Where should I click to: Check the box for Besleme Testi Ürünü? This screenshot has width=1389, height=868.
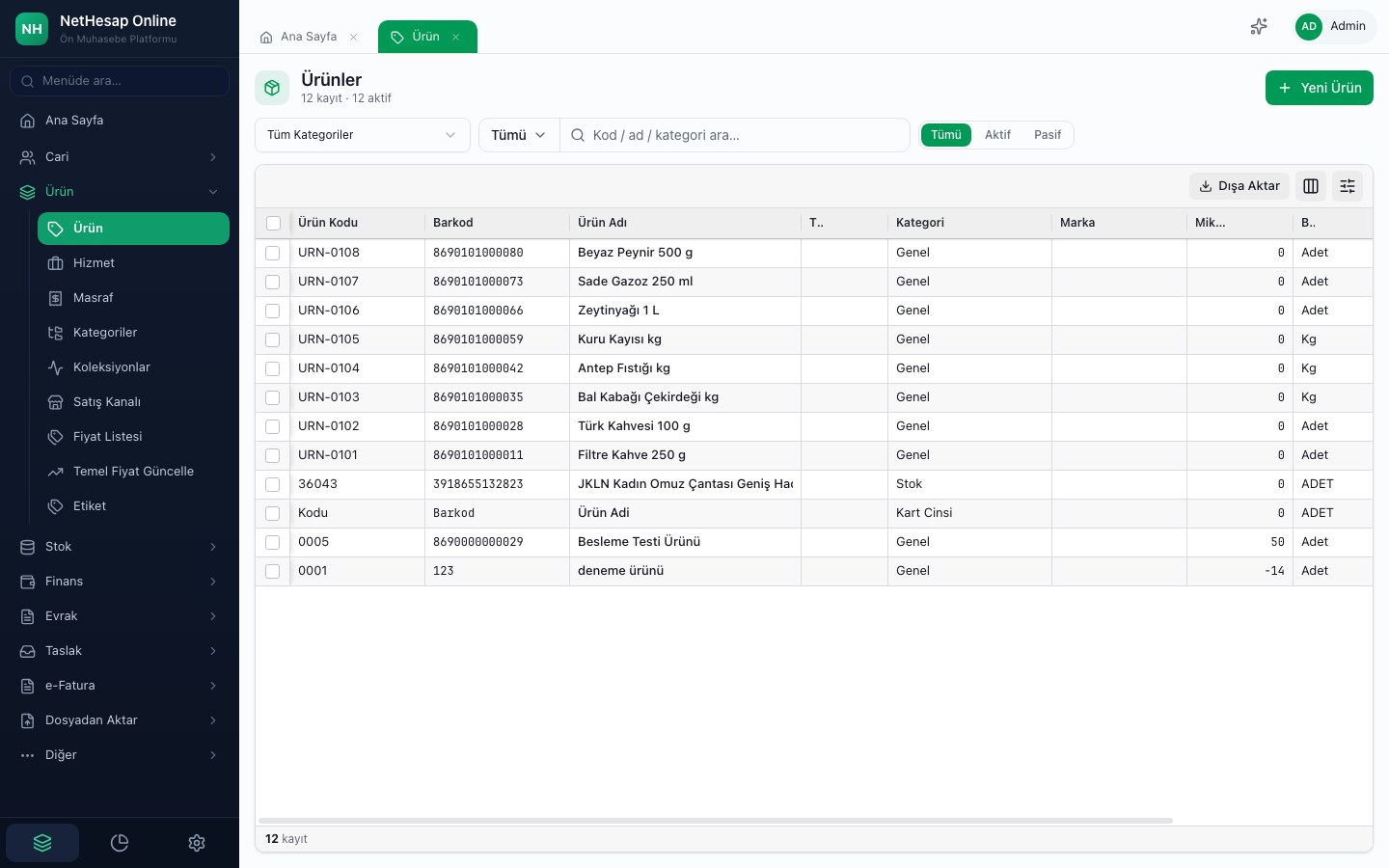click(x=273, y=542)
